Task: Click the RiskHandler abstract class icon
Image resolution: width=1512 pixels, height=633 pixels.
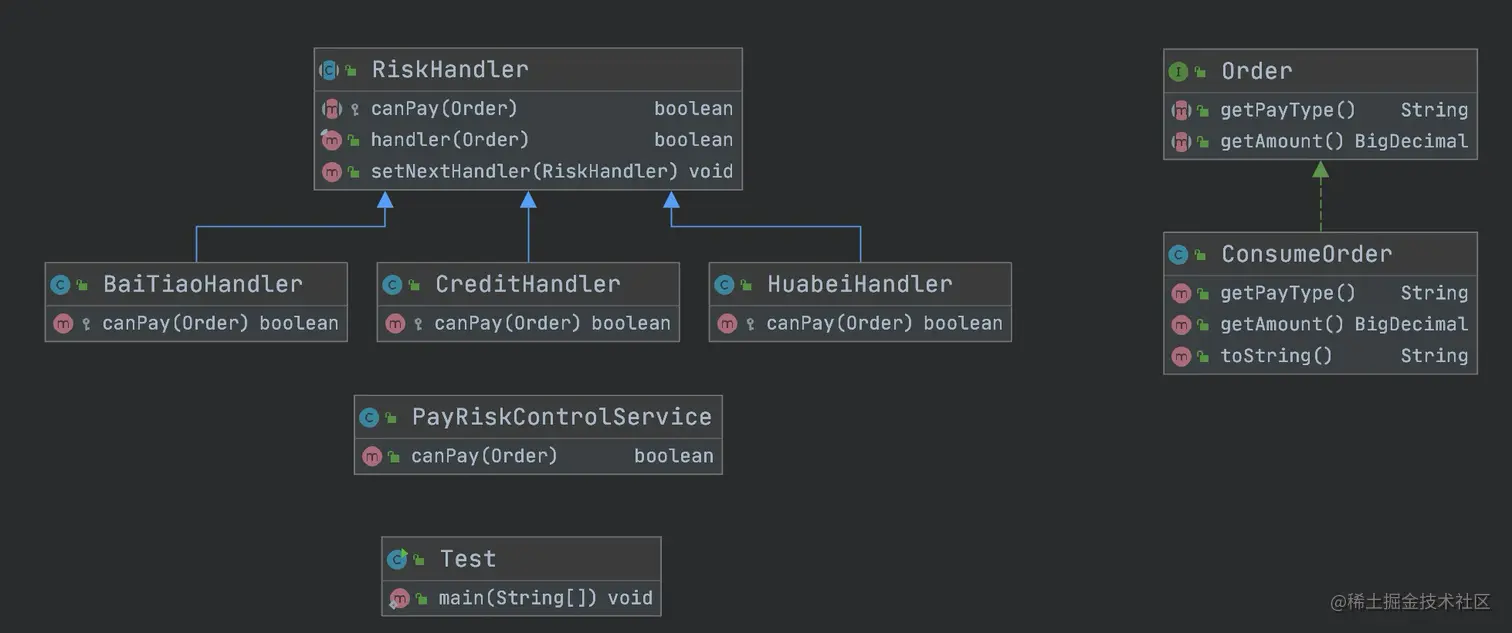Action: (x=329, y=70)
